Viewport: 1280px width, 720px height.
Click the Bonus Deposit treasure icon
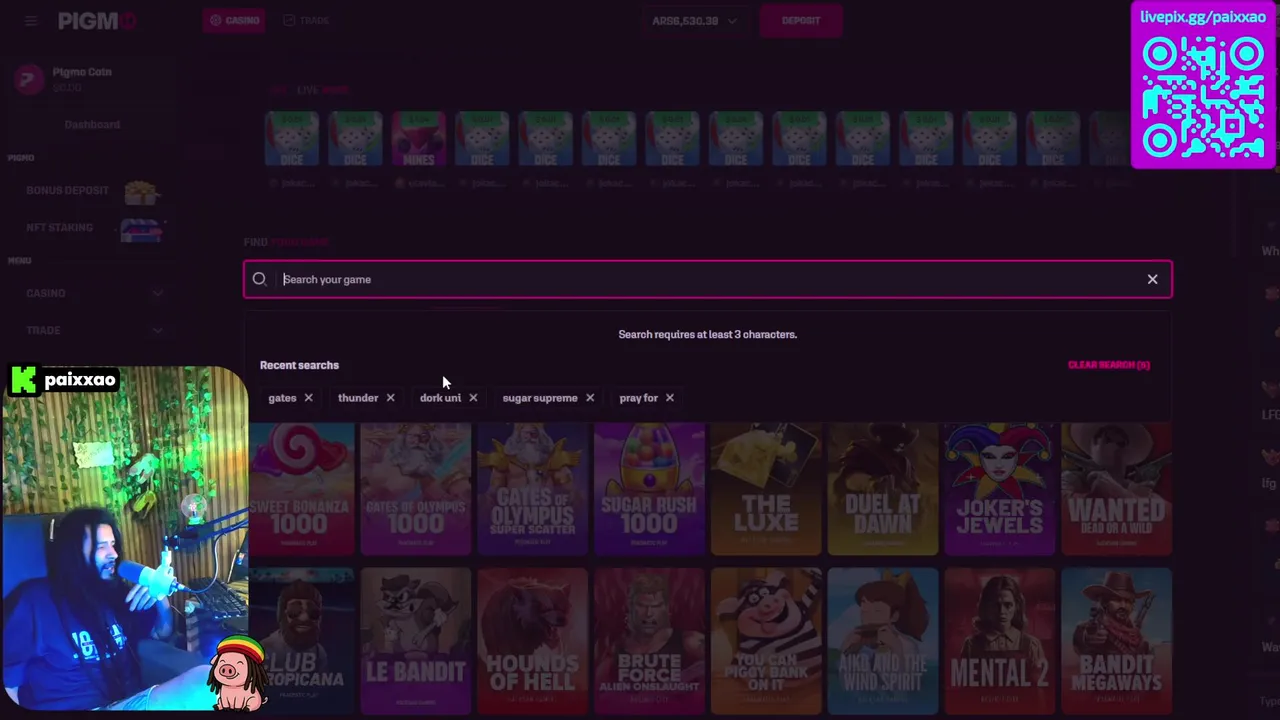tap(141, 191)
